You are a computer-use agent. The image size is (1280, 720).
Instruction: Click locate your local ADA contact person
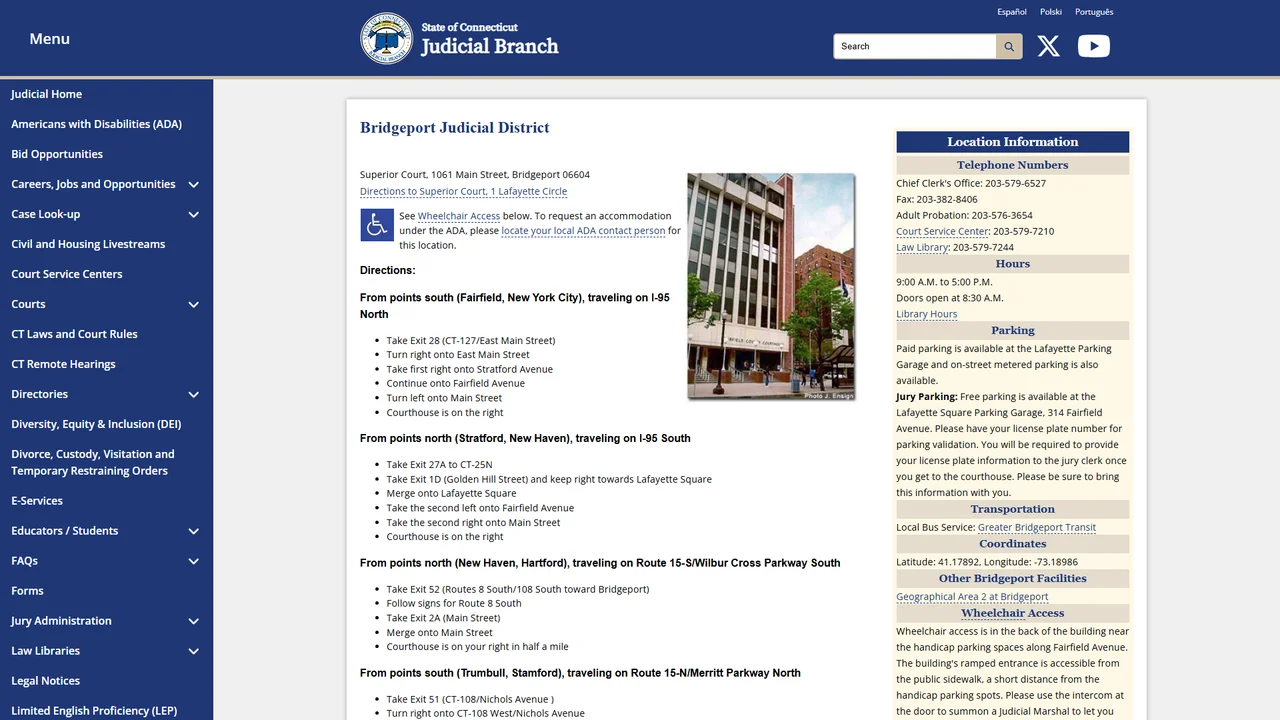583,230
